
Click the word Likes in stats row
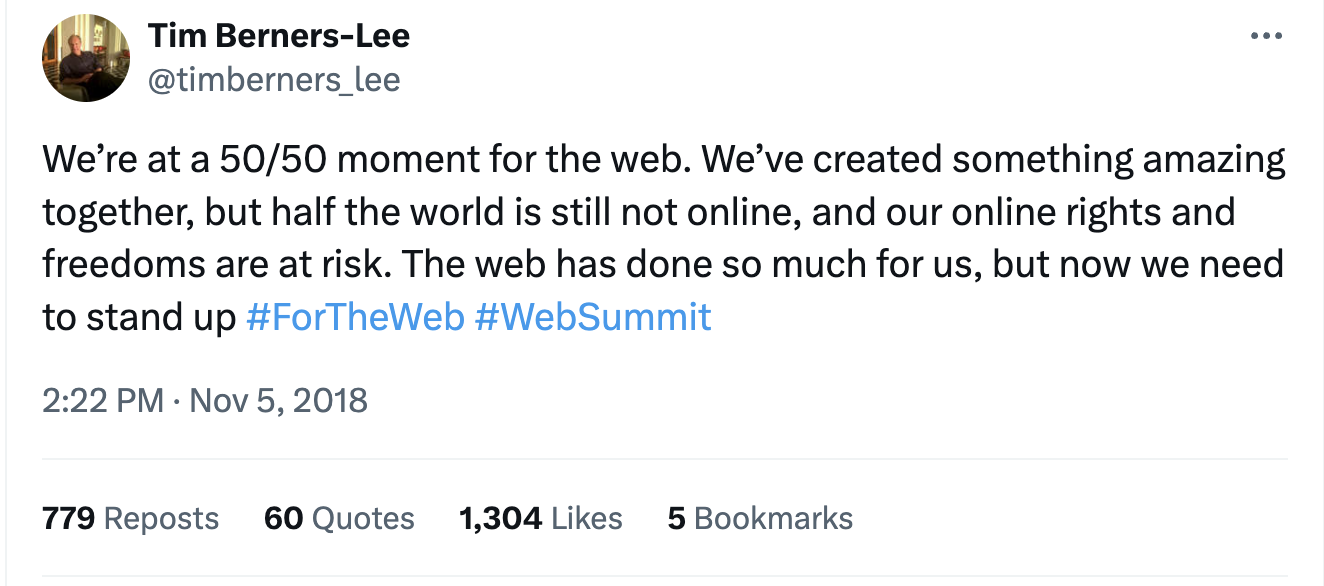[x=587, y=518]
